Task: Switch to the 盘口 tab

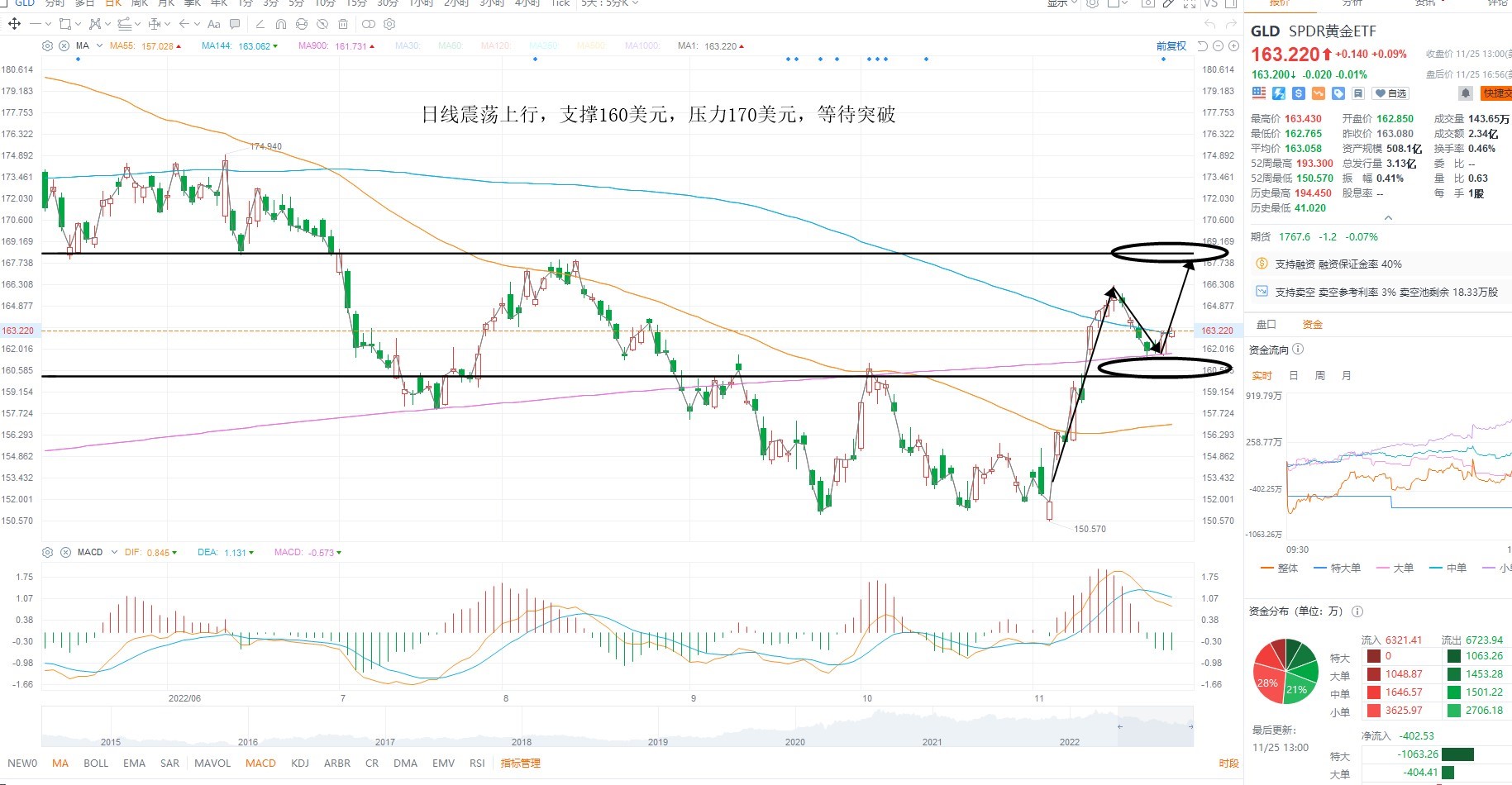Action: (x=1266, y=325)
